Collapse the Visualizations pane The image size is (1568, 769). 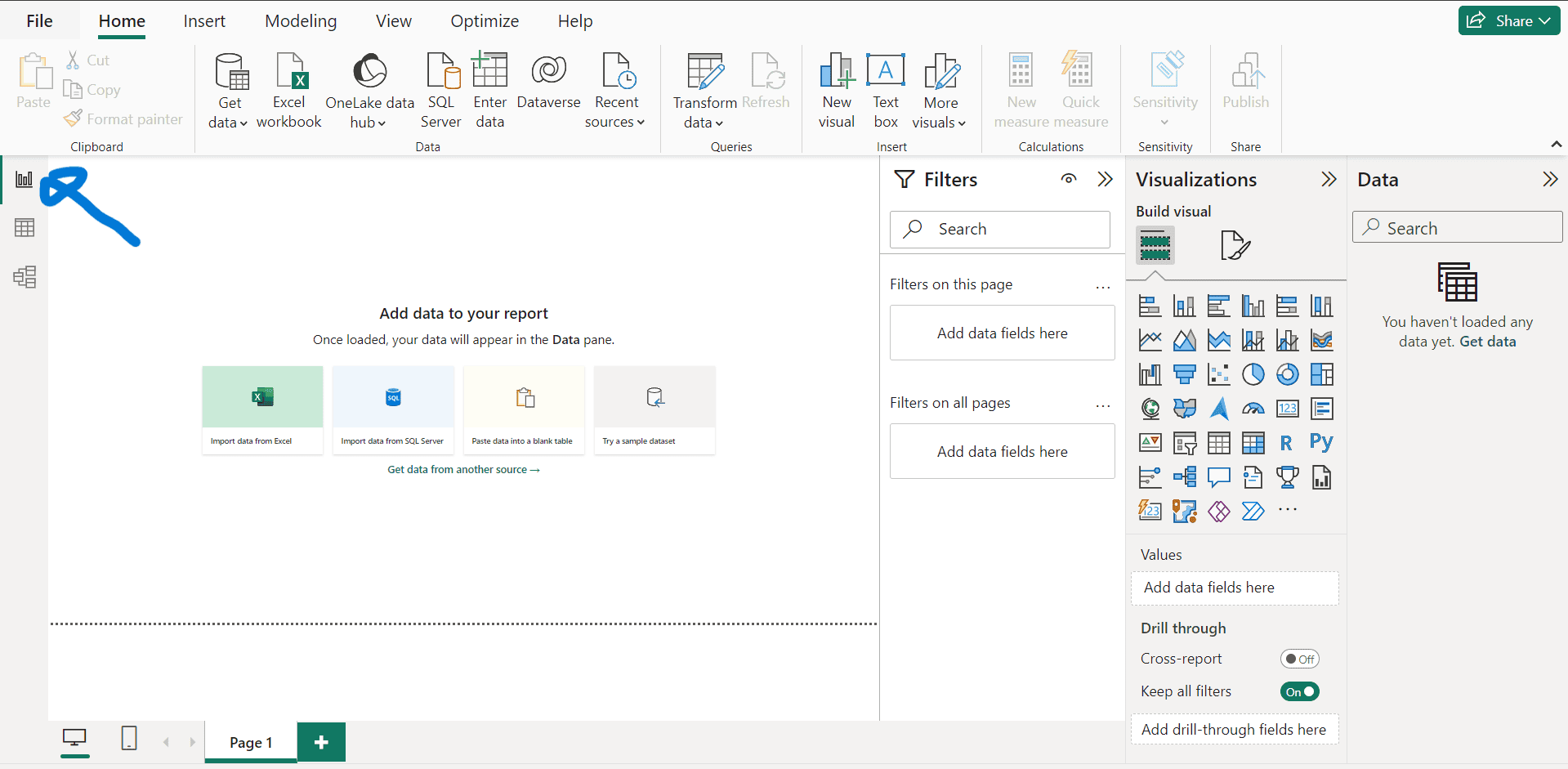(1329, 180)
